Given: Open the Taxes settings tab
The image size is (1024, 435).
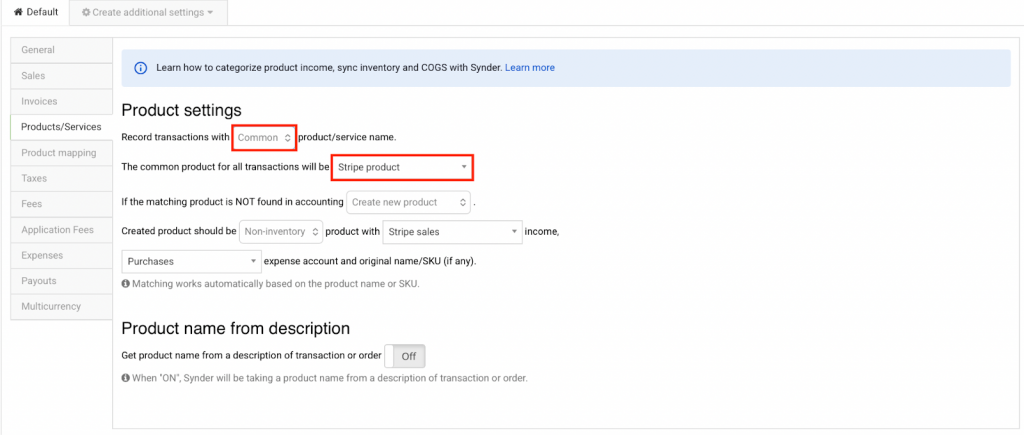Looking at the screenshot, I should 34,178.
